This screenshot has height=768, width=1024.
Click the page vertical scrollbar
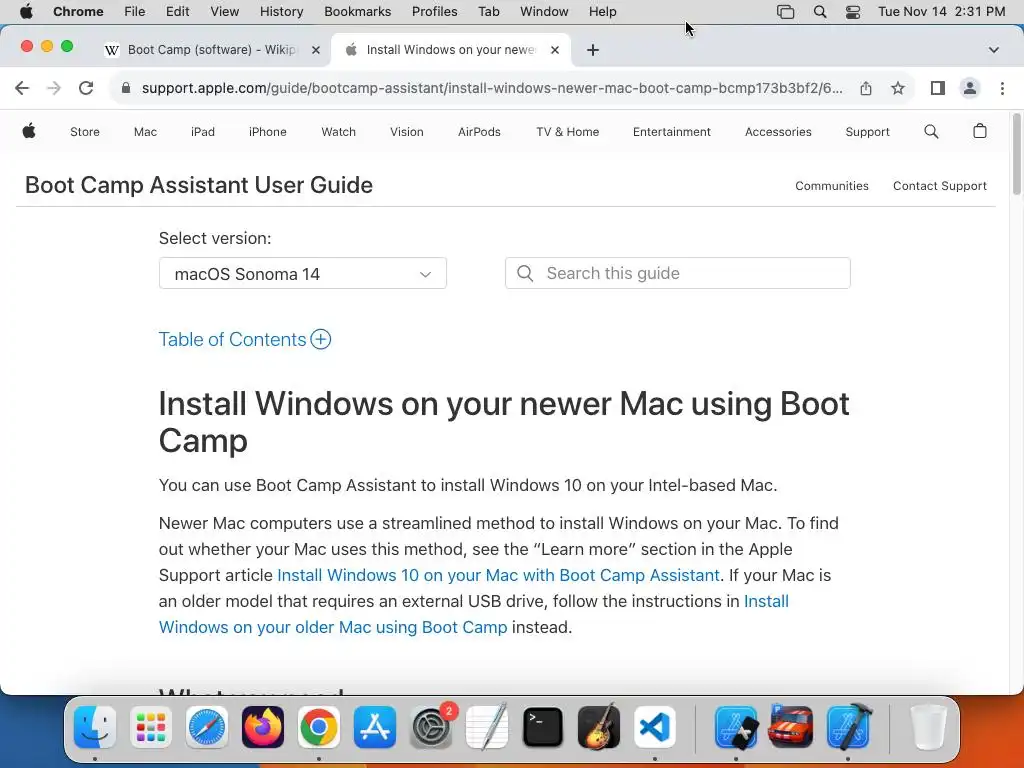[x=1017, y=154]
